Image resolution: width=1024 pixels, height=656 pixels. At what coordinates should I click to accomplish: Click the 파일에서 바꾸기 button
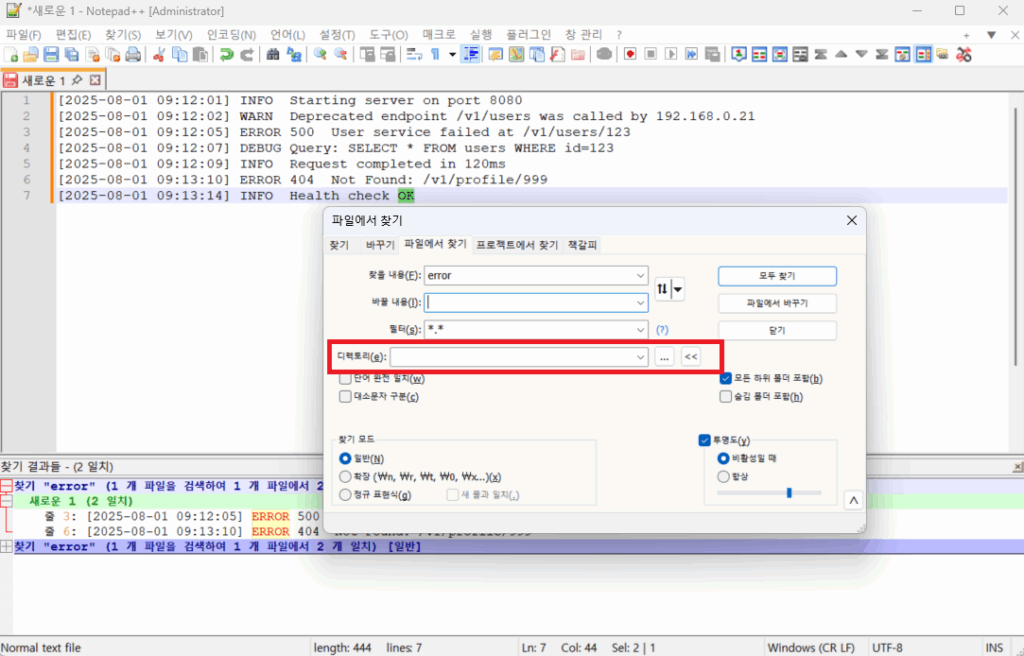pyautogui.click(x=777, y=303)
